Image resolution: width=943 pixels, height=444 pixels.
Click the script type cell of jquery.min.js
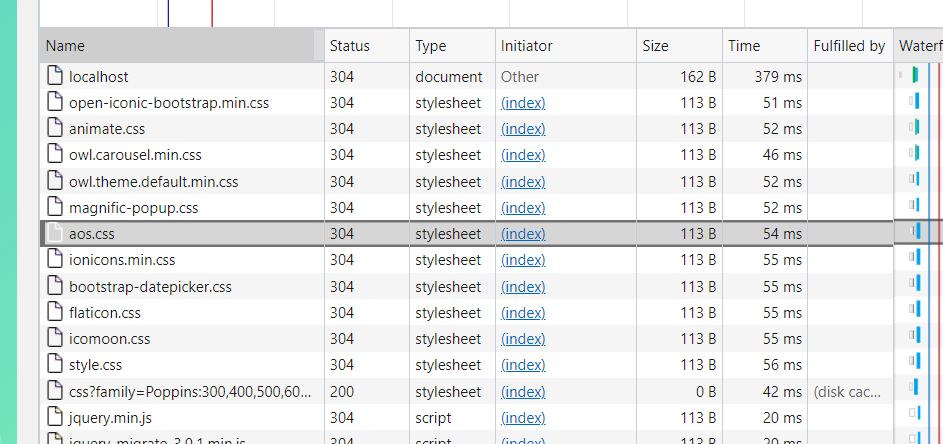[x=433, y=418]
